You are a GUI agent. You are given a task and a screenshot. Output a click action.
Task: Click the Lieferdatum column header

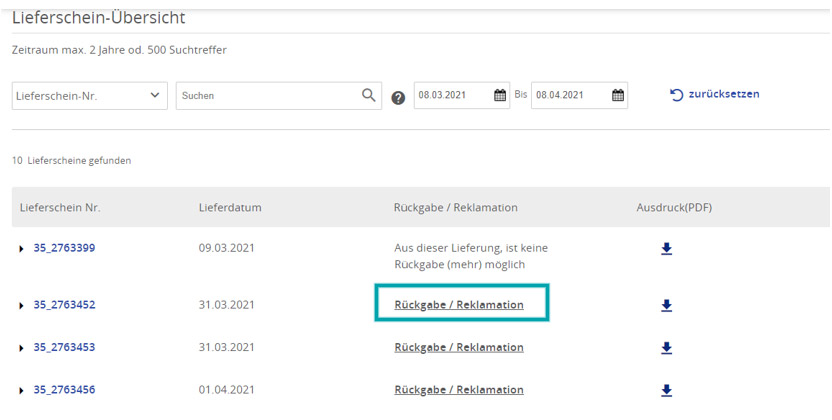tap(230, 208)
